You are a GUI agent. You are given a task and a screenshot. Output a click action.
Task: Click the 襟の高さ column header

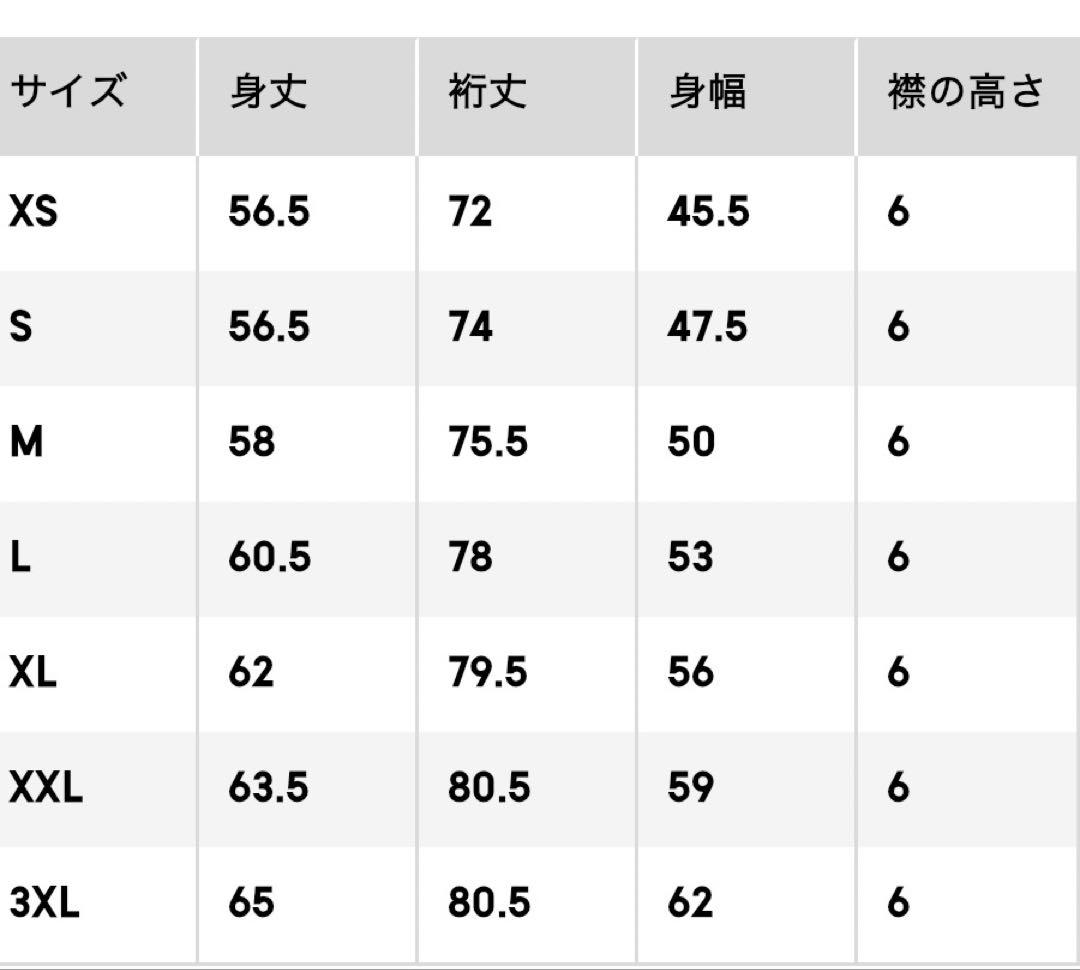[x=965, y=93]
